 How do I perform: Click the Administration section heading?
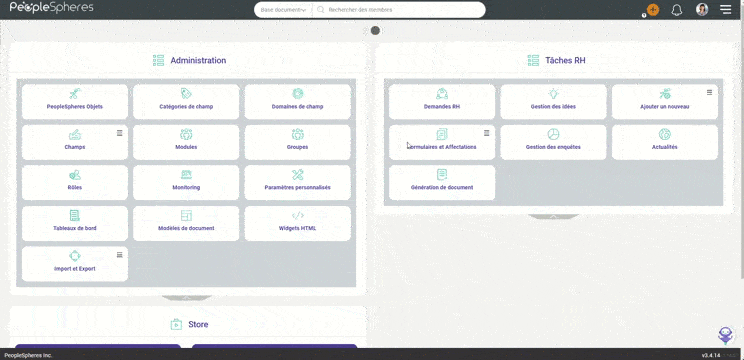[x=198, y=60]
